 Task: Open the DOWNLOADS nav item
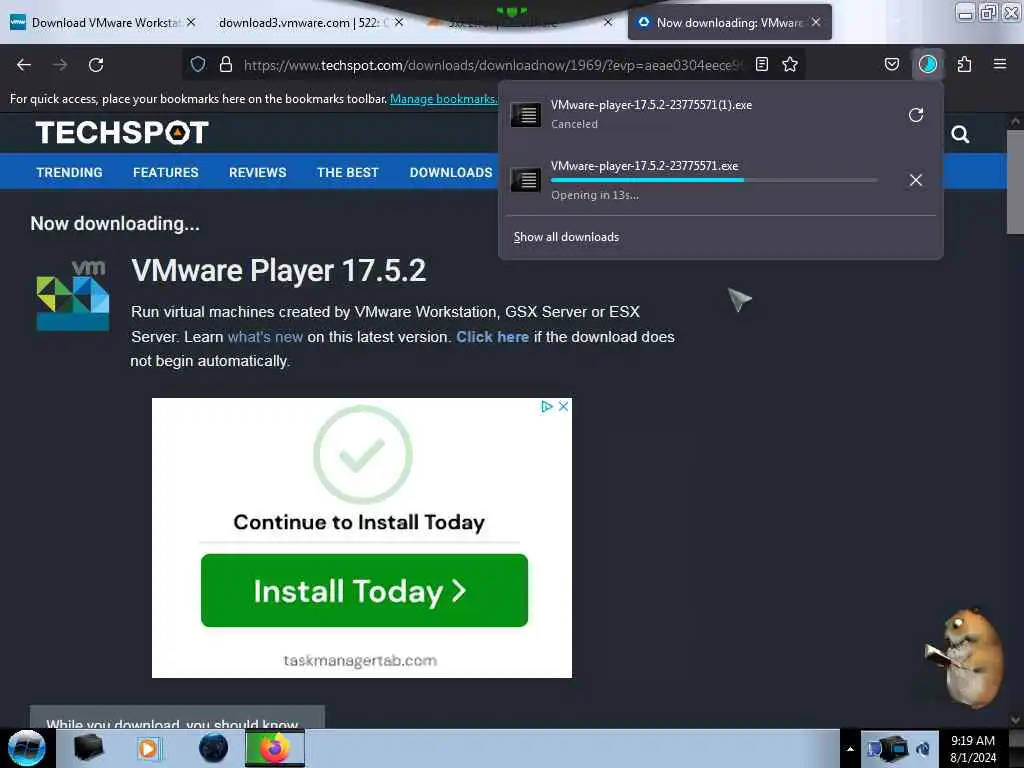pyautogui.click(x=451, y=172)
